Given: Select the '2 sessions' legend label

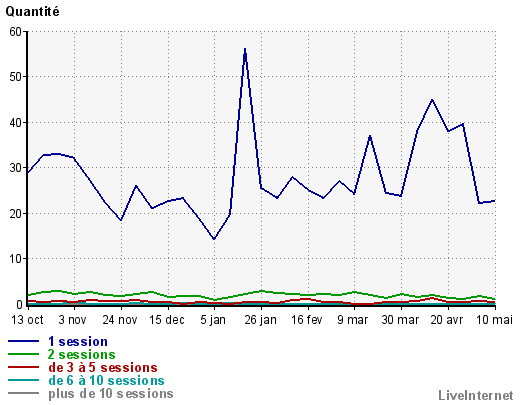Looking at the screenshot, I should click(x=82, y=354).
